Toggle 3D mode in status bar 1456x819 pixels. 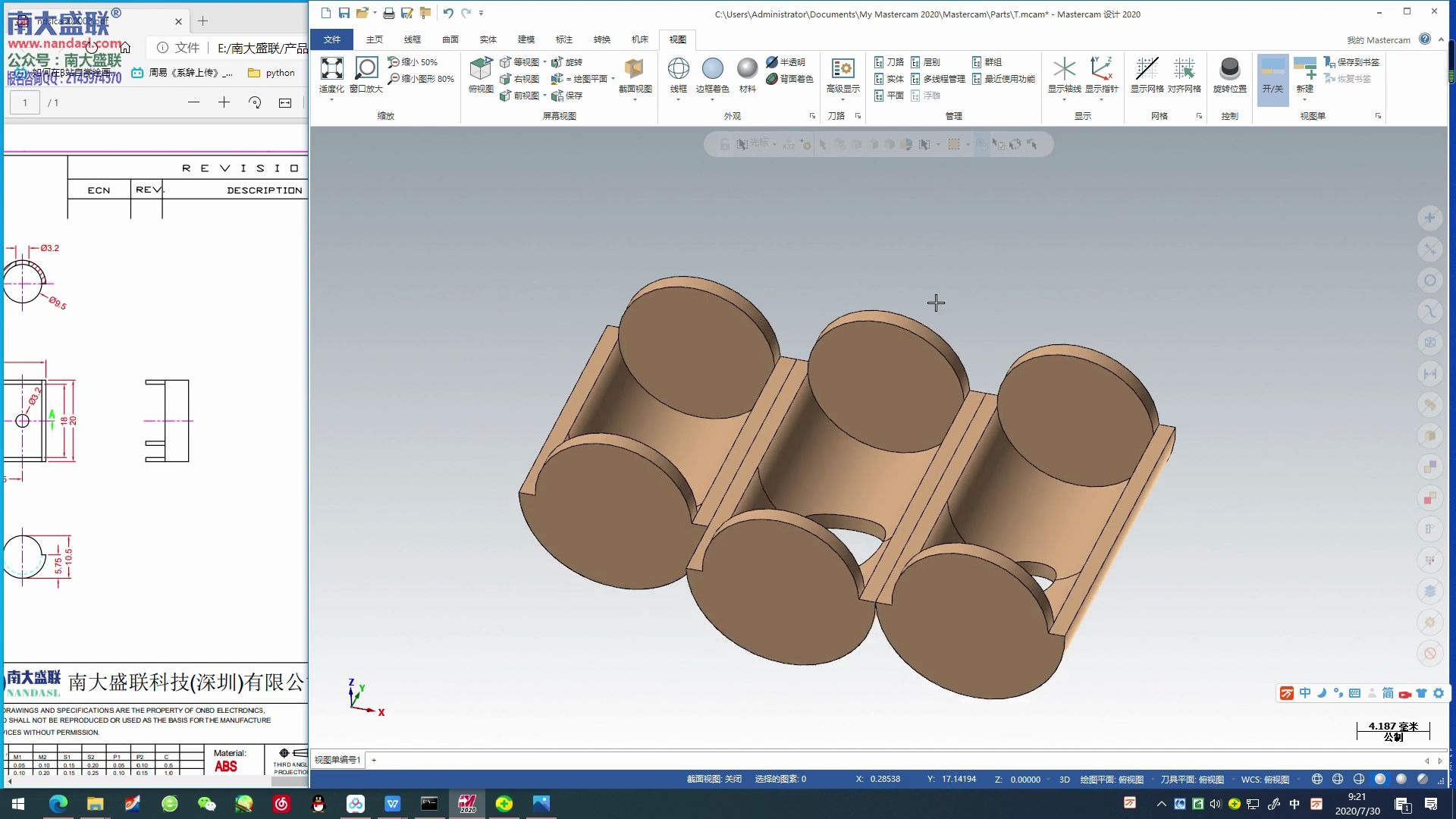1065,780
